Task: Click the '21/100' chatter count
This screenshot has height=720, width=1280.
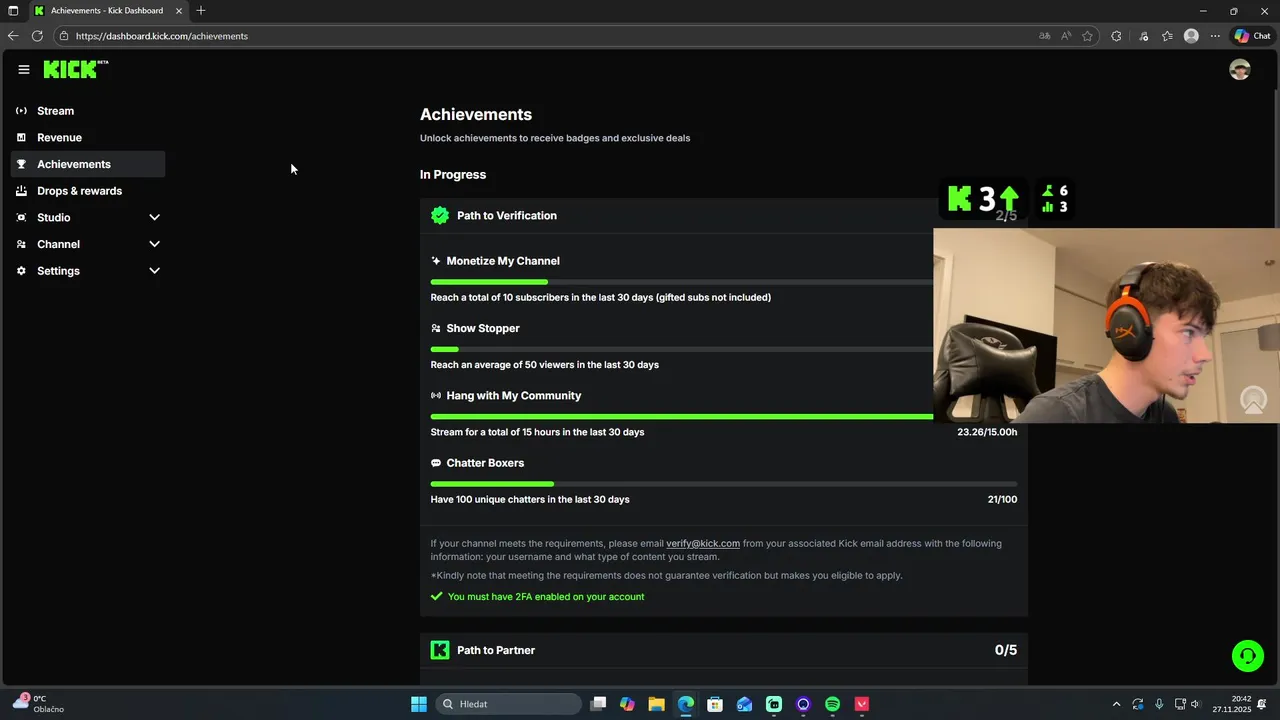Action: 1002,500
